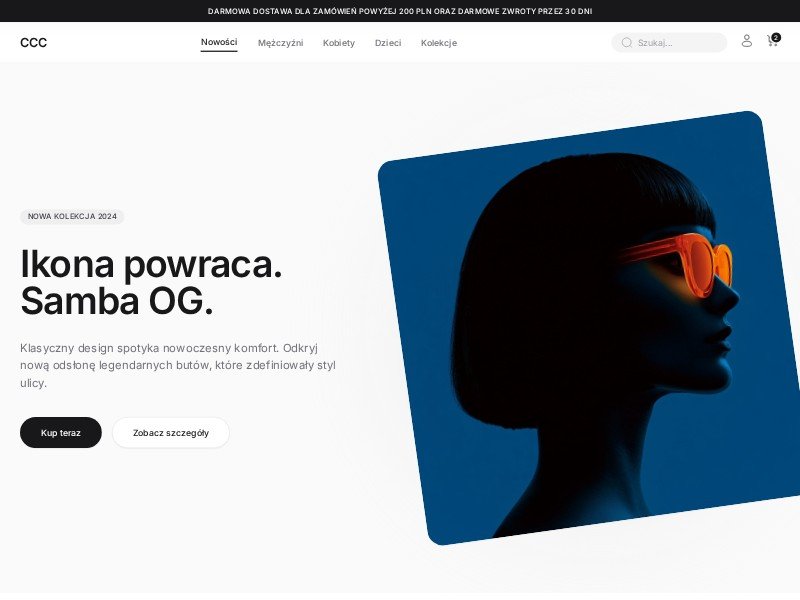Open the Kobiety category

[x=339, y=43]
